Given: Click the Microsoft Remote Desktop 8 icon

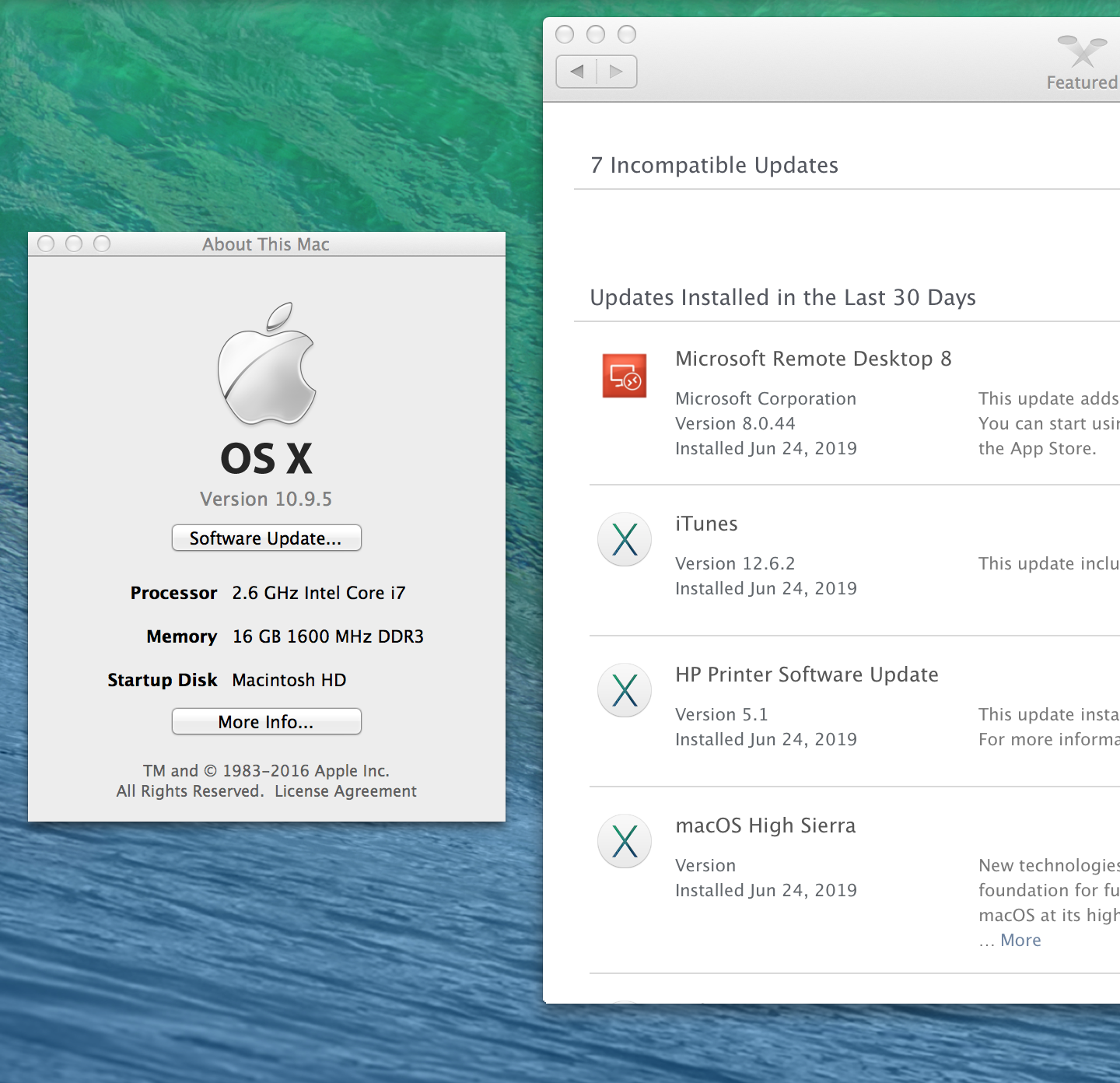Looking at the screenshot, I should (625, 376).
